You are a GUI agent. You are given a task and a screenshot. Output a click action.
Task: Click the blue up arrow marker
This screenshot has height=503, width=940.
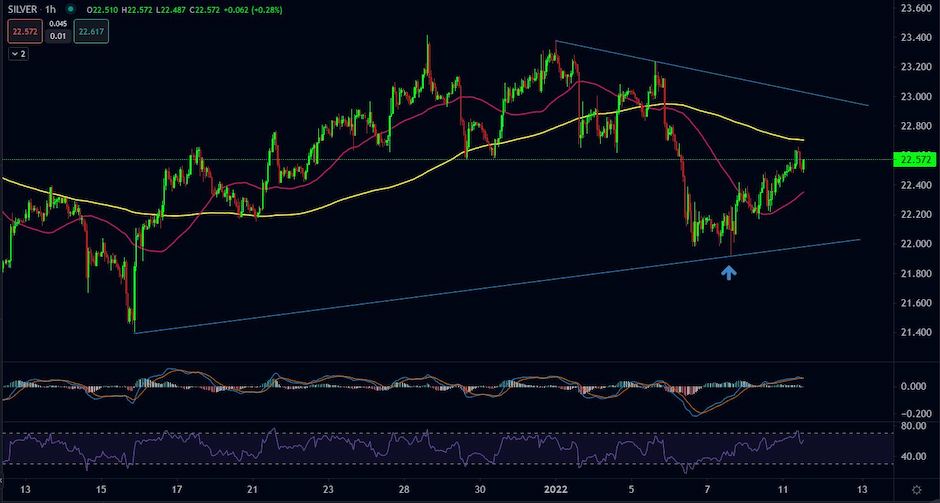pyautogui.click(x=729, y=271)
